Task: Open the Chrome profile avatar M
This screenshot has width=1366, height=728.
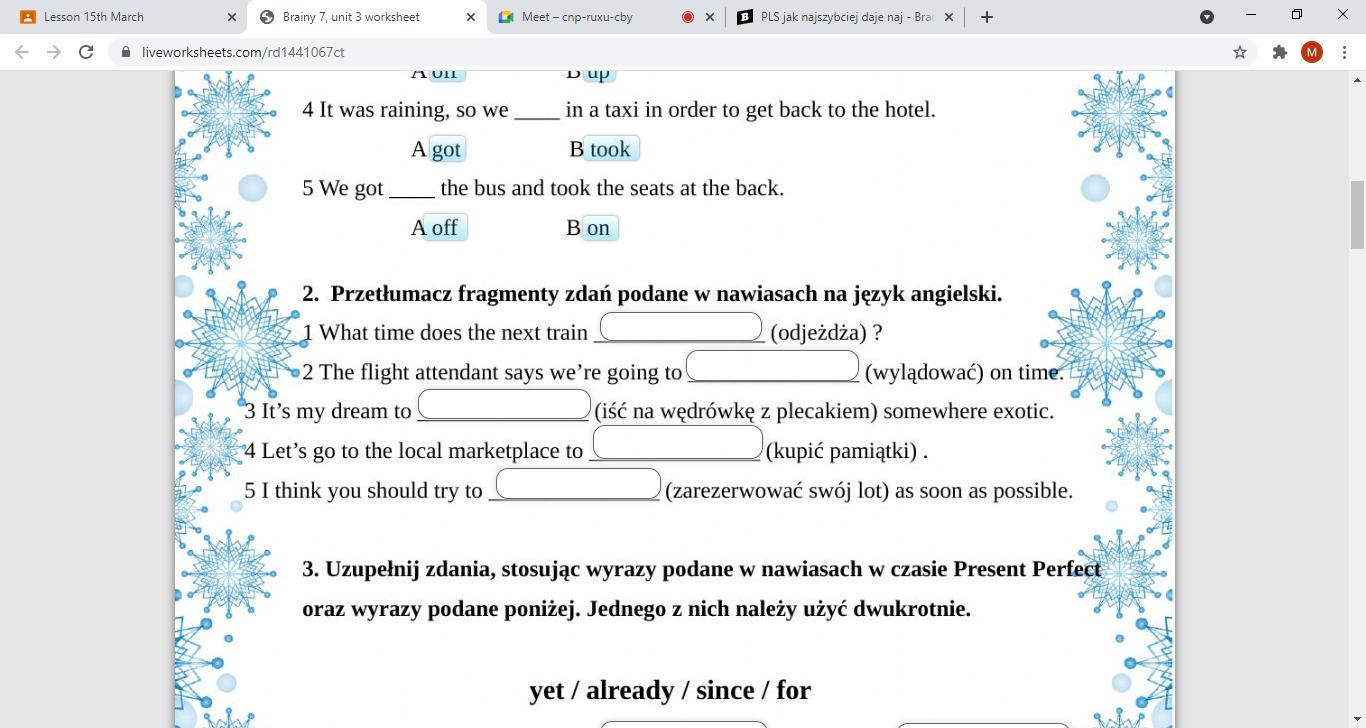Action: (1312, 52)
